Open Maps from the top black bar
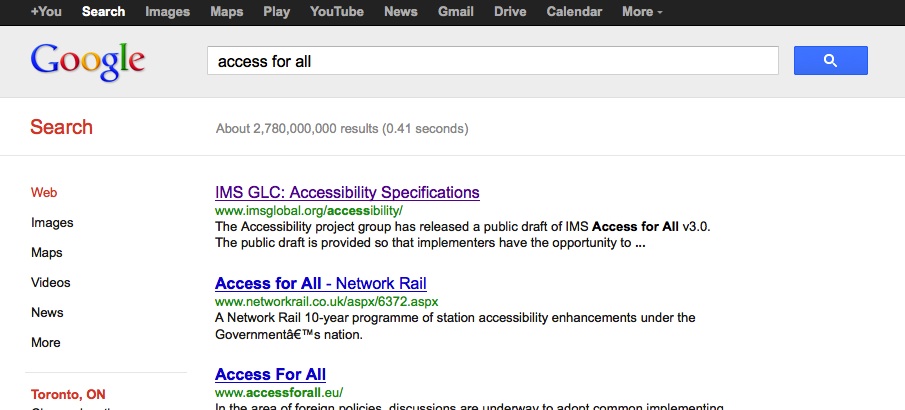905x410 pixels. tap(227, 12)
